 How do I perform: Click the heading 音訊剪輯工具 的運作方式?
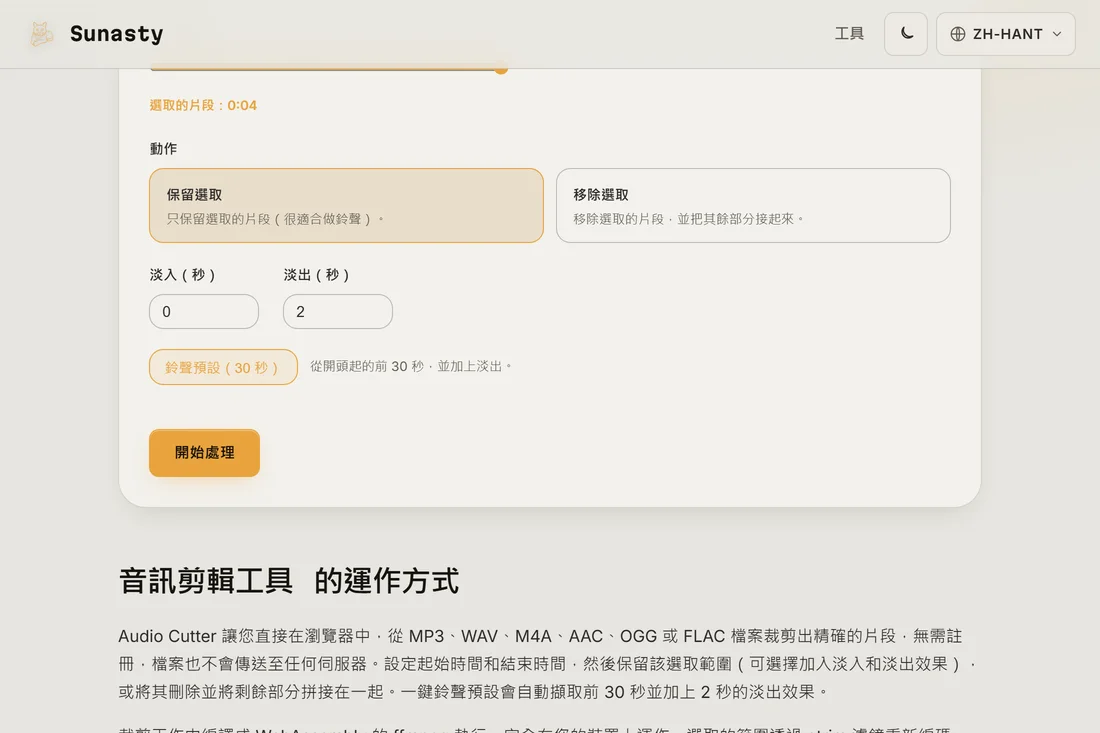(289, 581)
